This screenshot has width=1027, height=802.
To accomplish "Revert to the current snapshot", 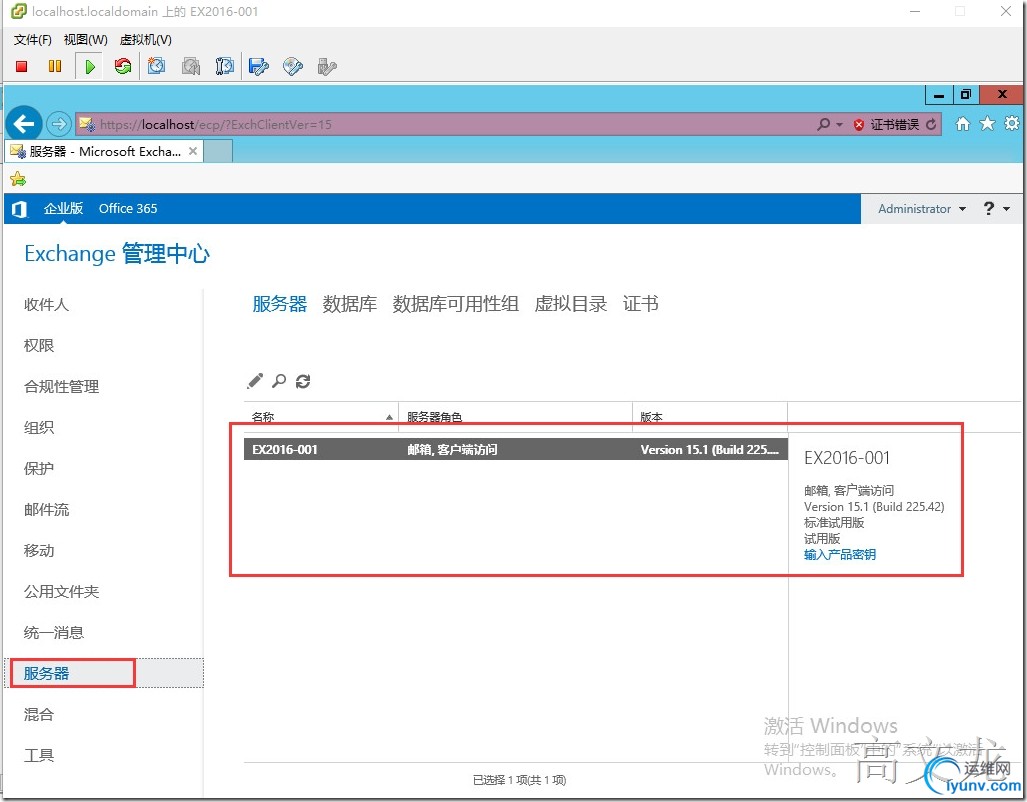I will point(191,66).
